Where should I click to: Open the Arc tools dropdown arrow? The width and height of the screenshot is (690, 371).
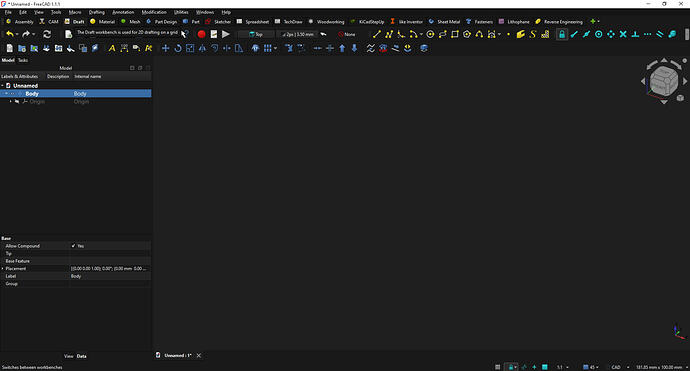(x=421, y=34)
